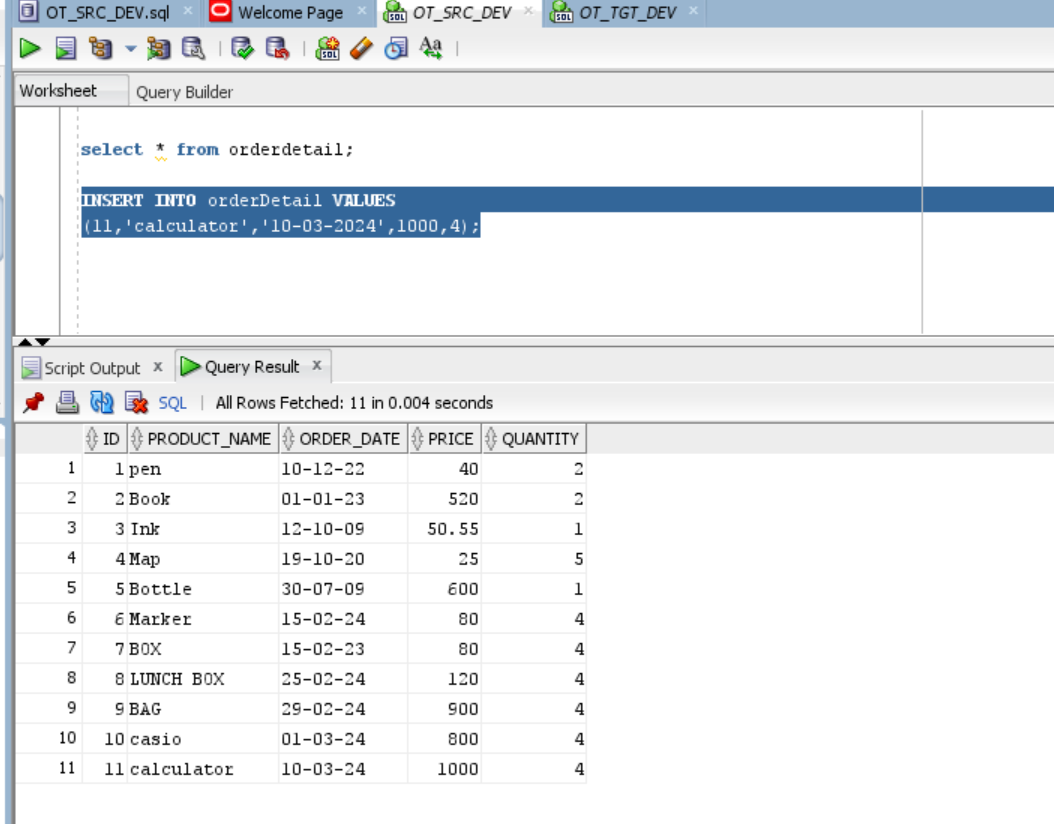Click the order date 10-12-22 cell

point(343,468)
